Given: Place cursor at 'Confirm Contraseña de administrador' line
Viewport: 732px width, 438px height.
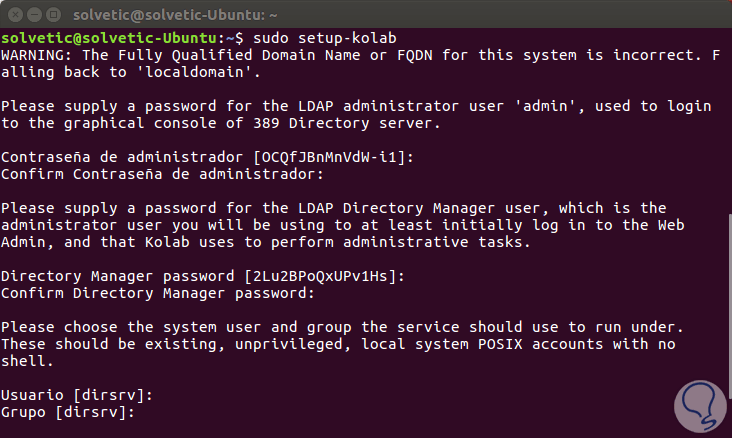Looking at the screenshot, I should coord(160,174).
